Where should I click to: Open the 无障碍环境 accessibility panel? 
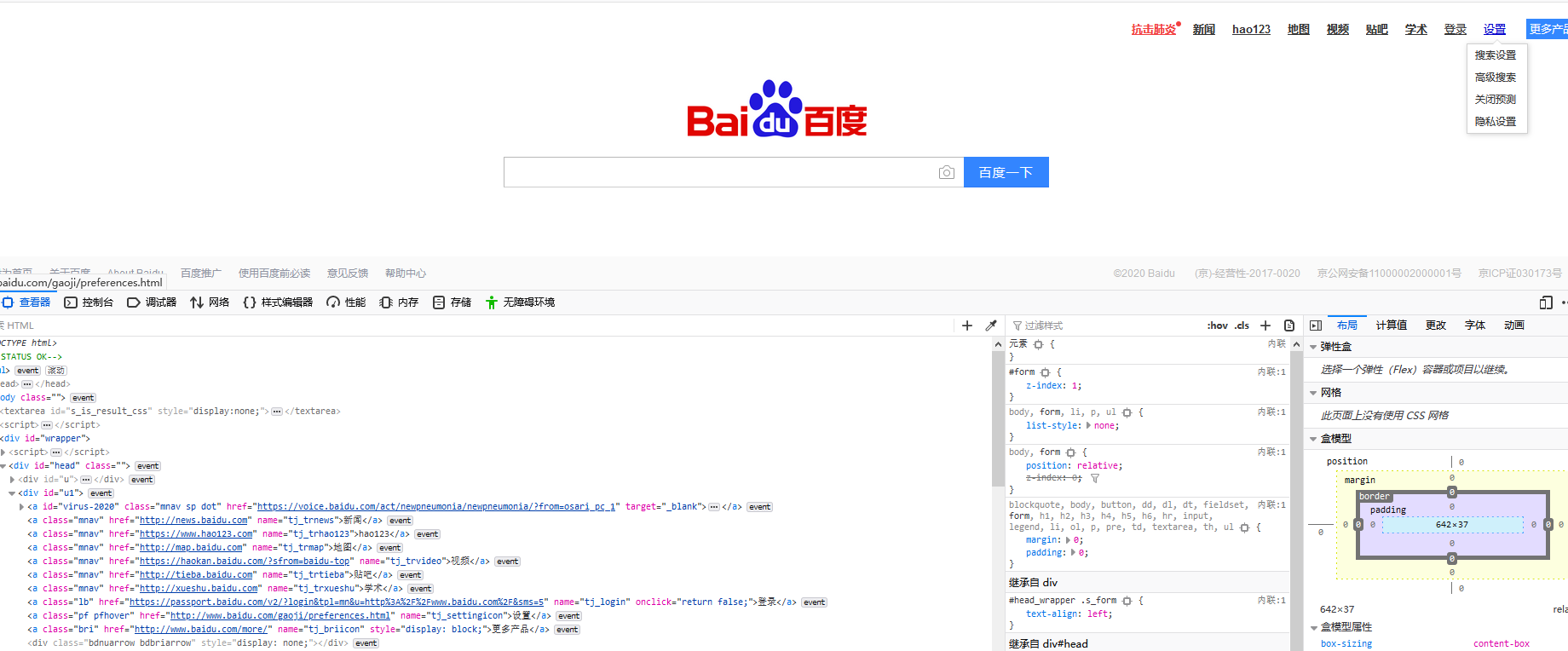[x=520, y=302]
